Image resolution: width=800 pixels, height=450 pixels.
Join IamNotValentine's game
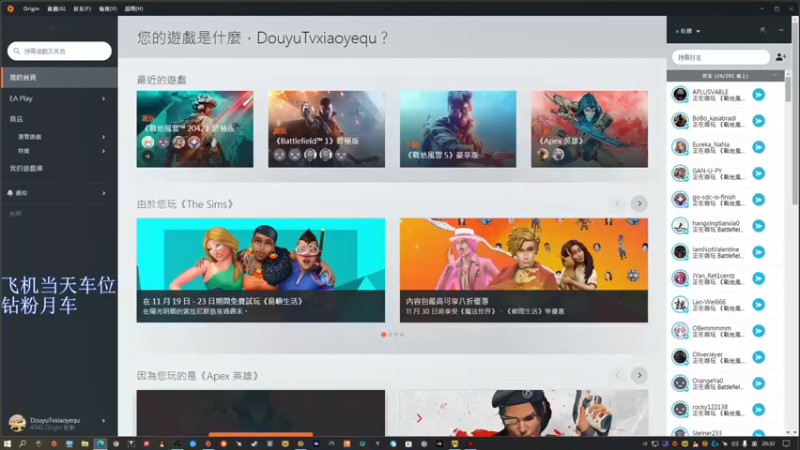(759, 252)
